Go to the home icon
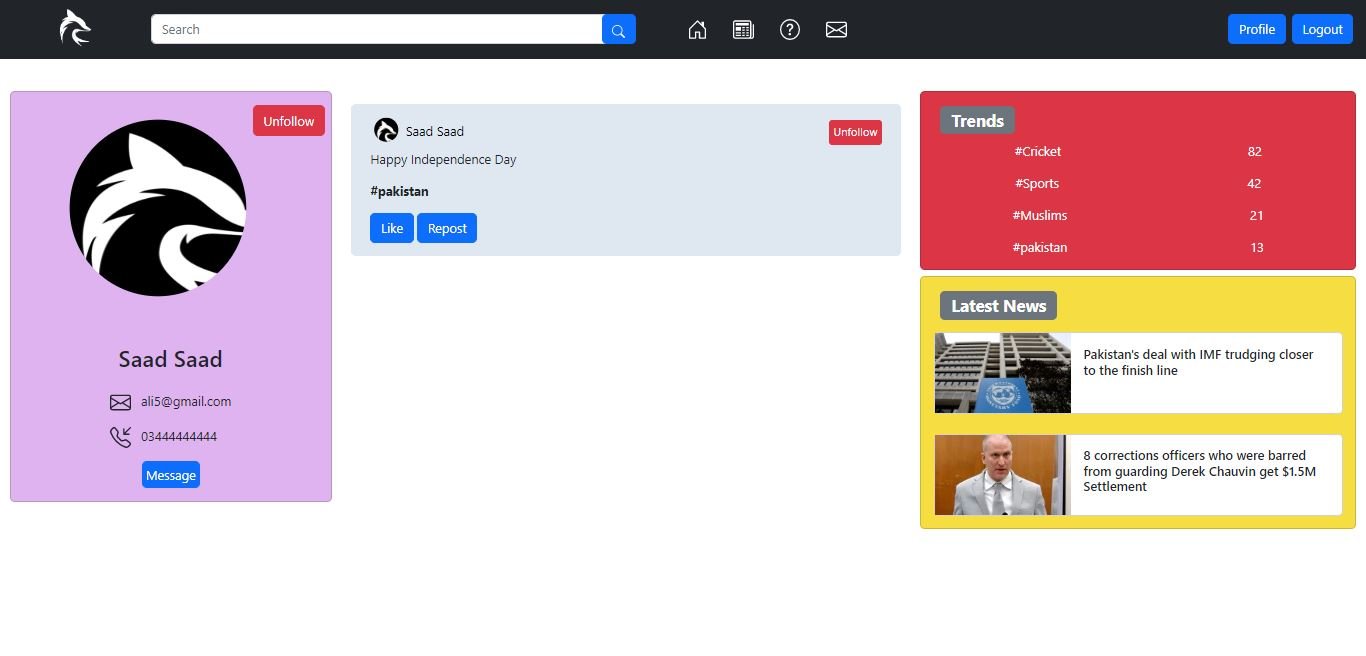 click(x=697, y=30)
